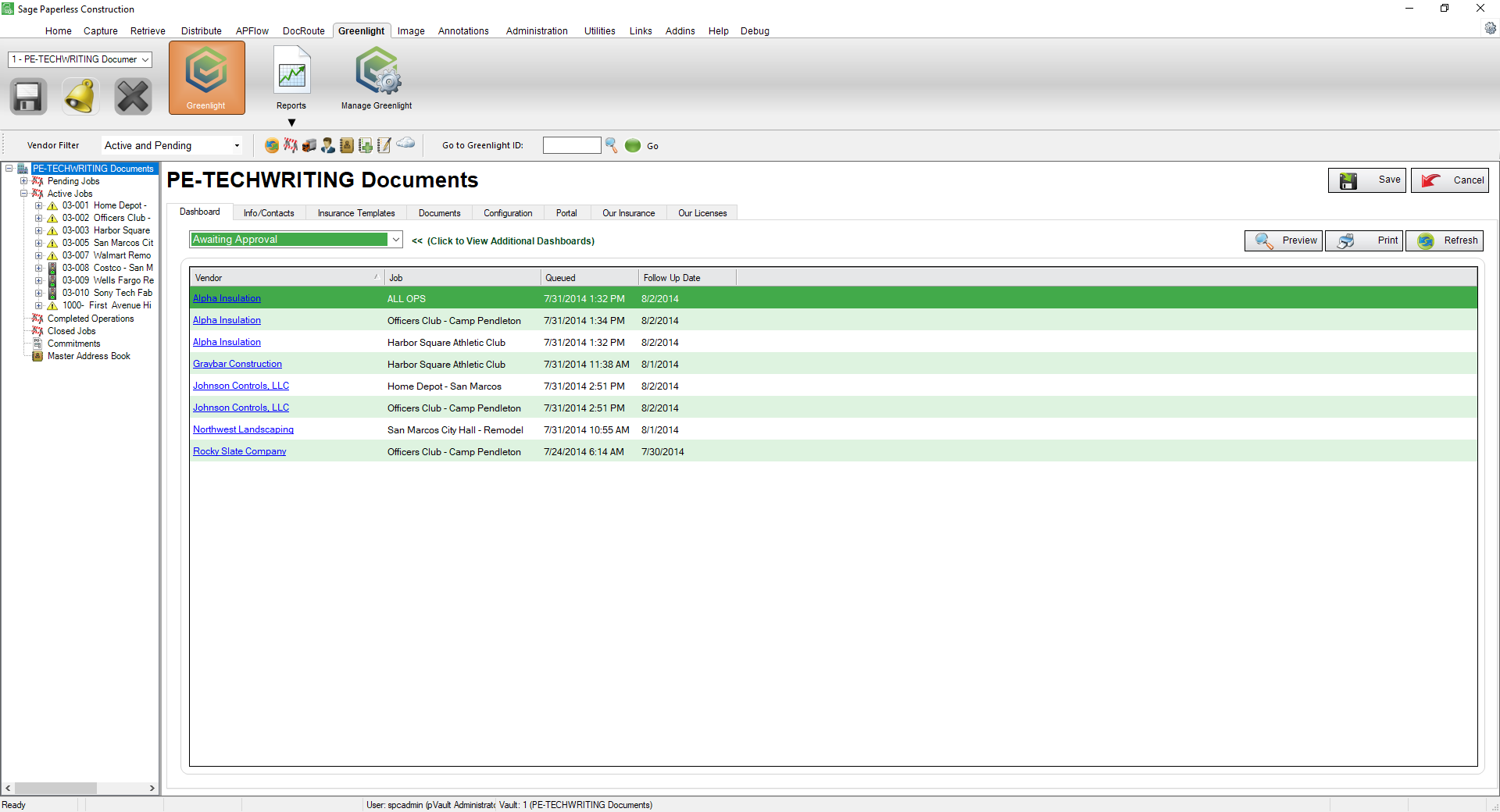This screenshot has width=1500, height=812.
Task: Click the Greenlight ribbon icon
Action: 206,77
